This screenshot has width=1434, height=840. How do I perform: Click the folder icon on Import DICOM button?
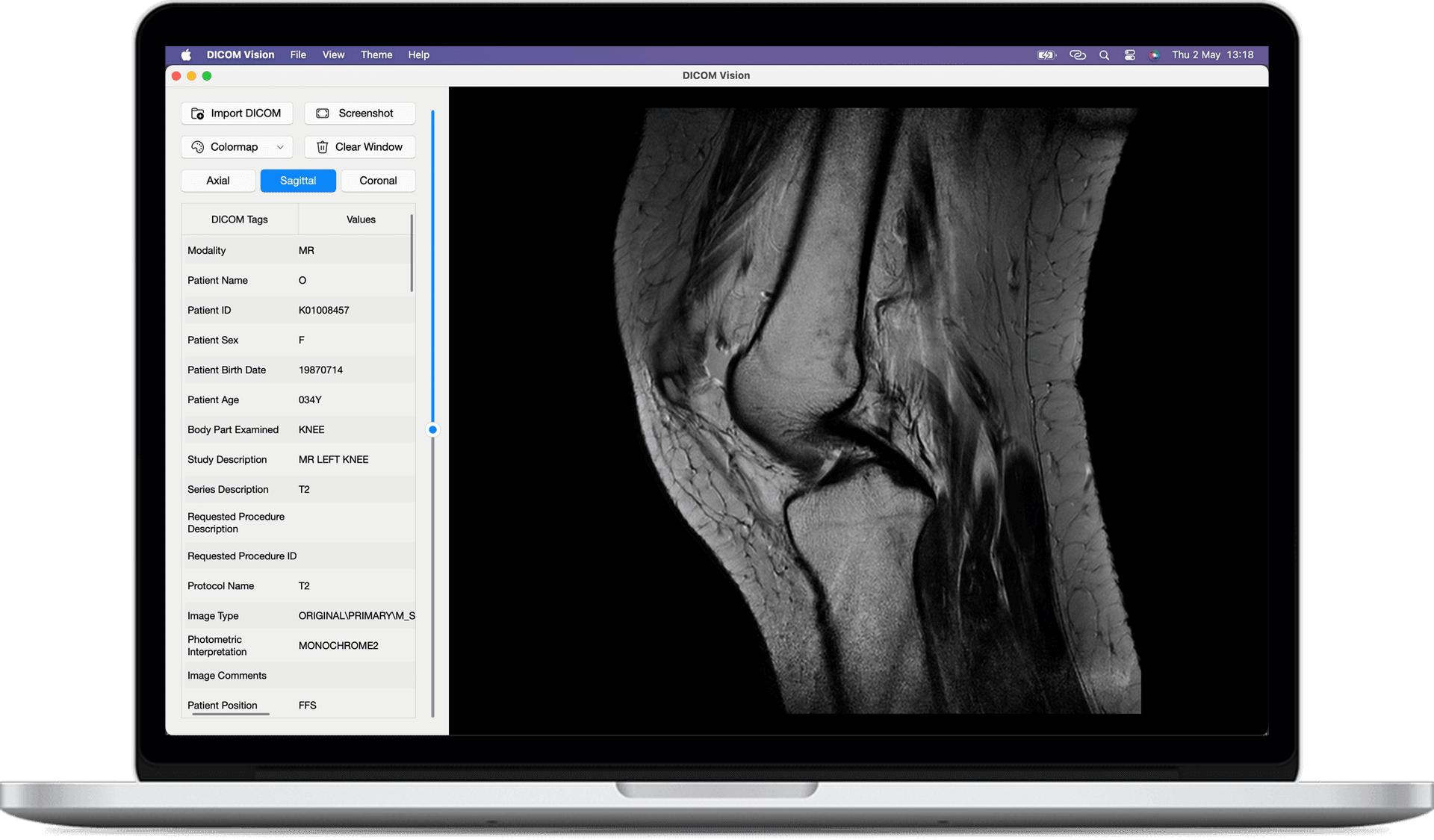[198, 113]
